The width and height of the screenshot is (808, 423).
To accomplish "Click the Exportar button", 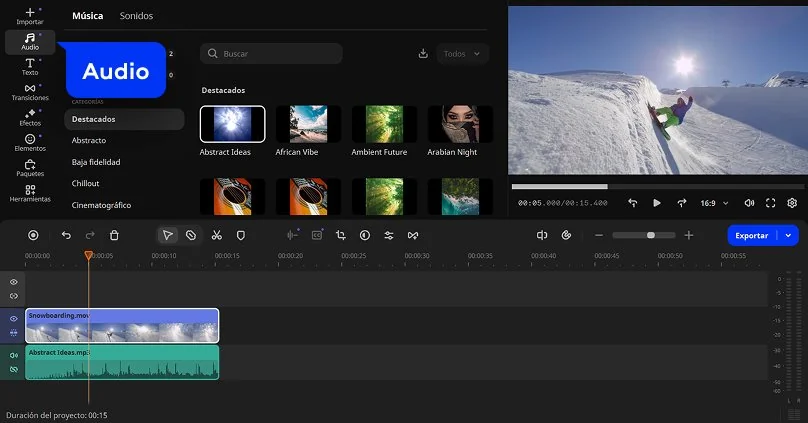I will tap(752, 235).
